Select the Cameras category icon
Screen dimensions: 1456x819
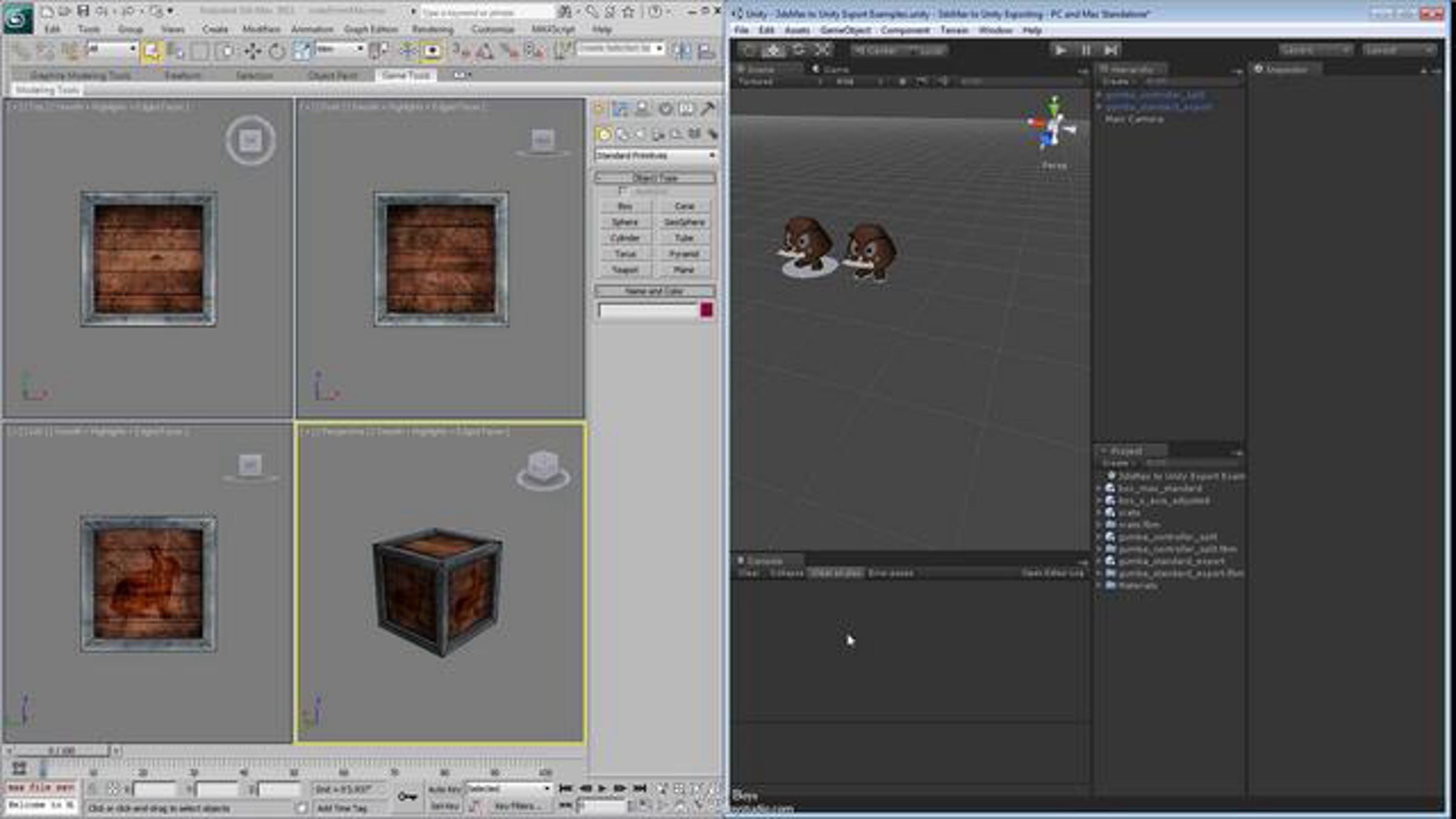pyautogui.click(x=659, y=134)
